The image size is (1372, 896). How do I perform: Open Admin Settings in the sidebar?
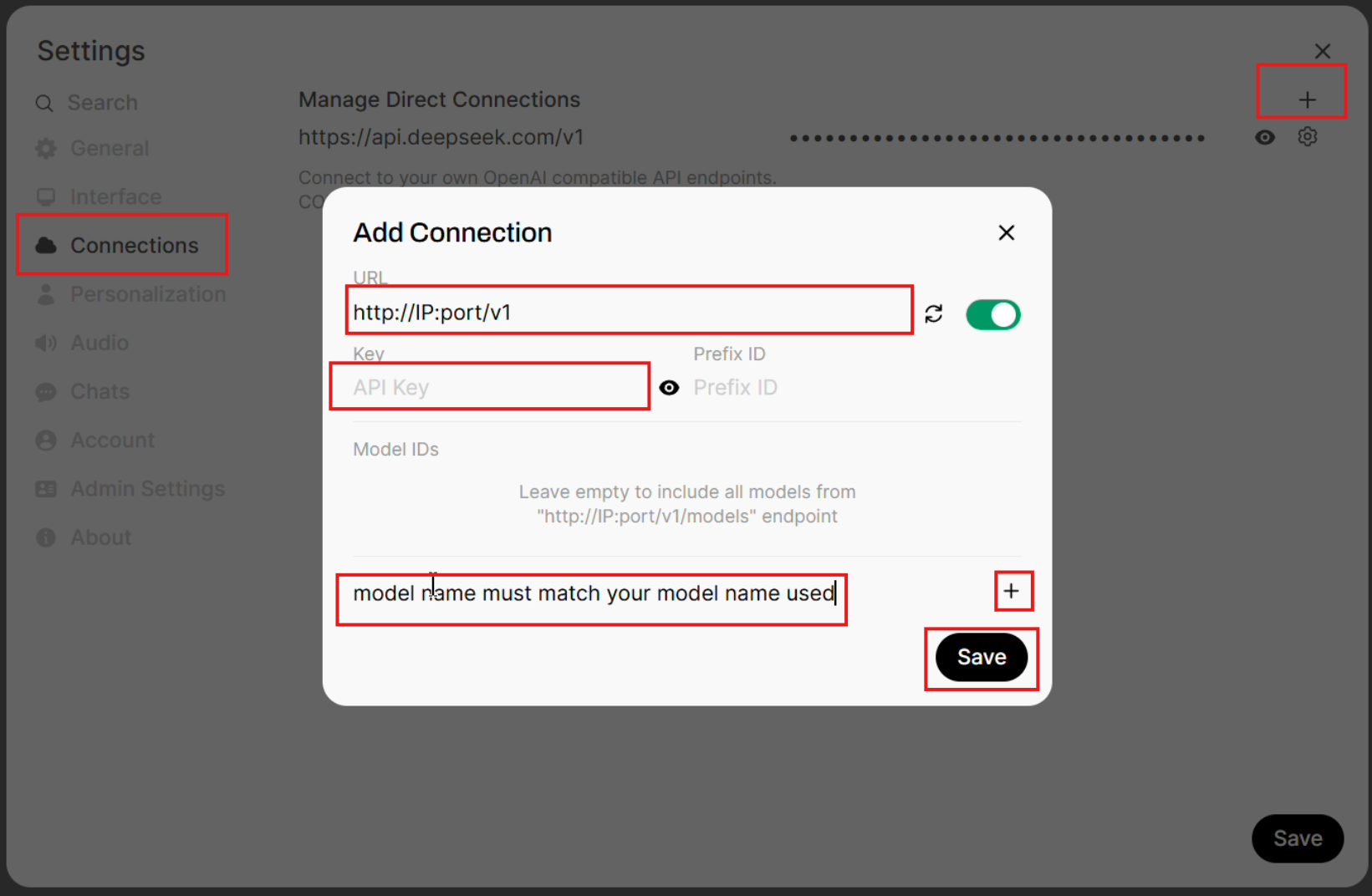tap(147, 489)
